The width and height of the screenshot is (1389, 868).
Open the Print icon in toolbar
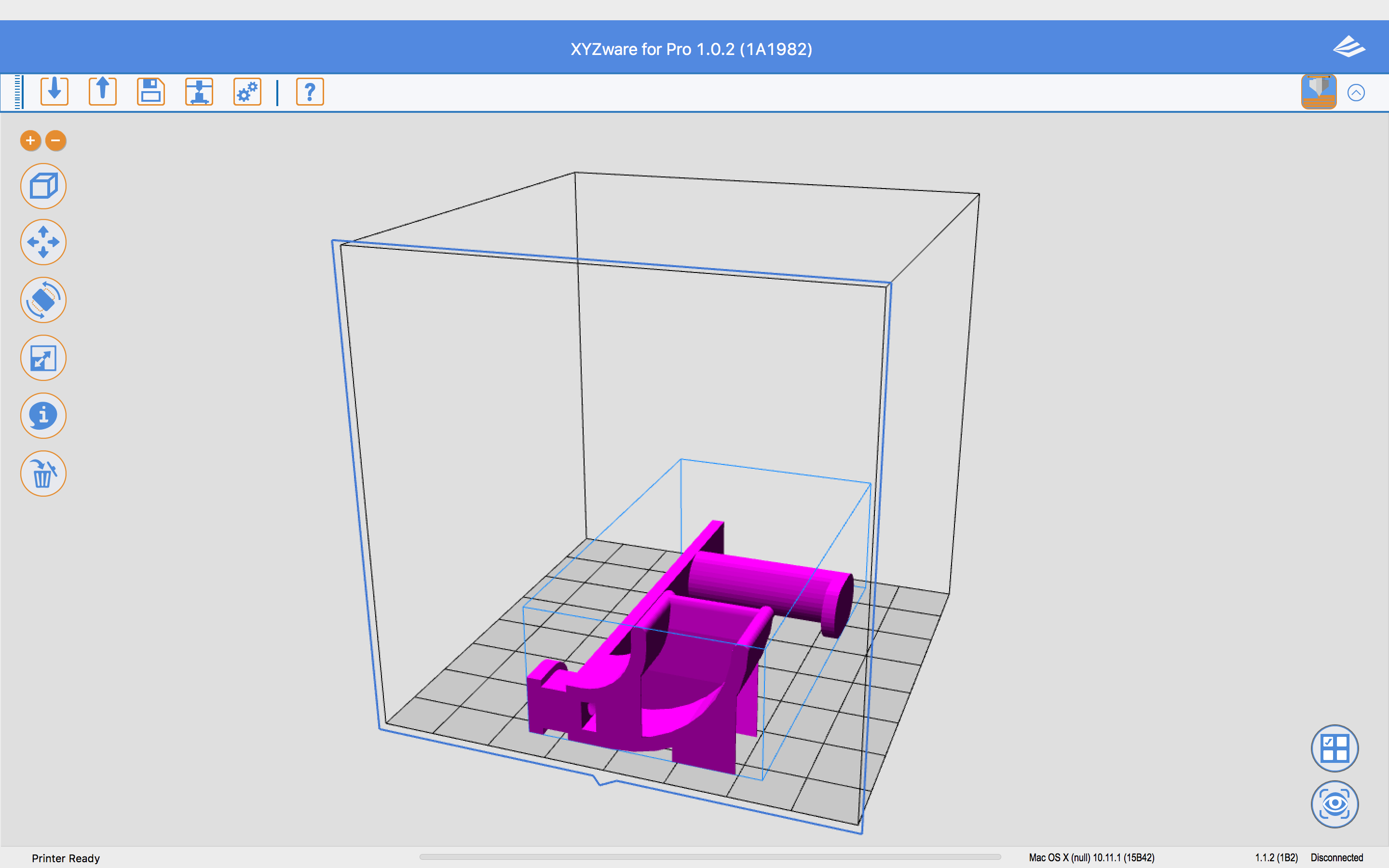199,91
